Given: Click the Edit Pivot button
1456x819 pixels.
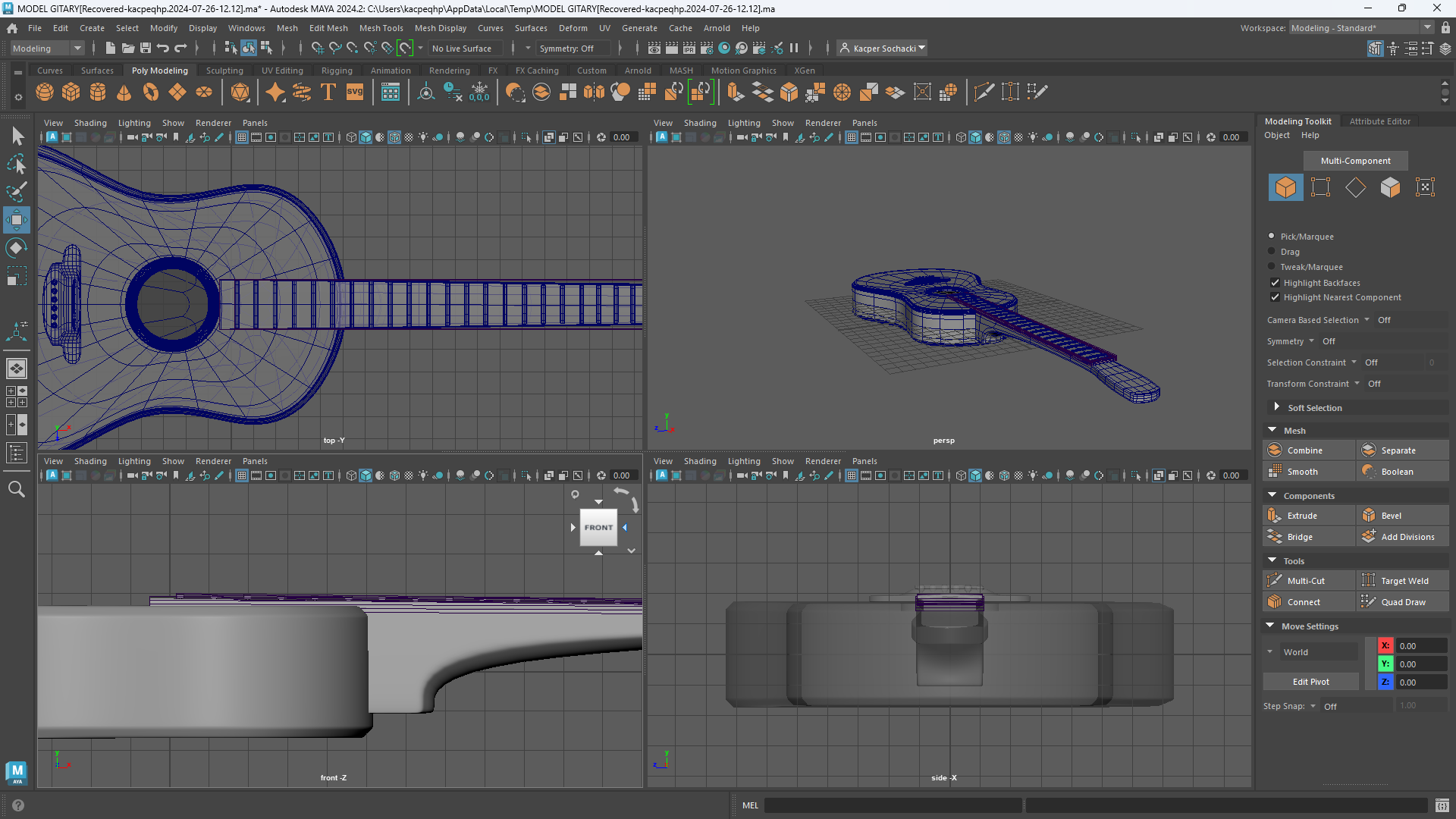Looking at the screenshot, I should pyautogui.click(x=1310, y=682).
